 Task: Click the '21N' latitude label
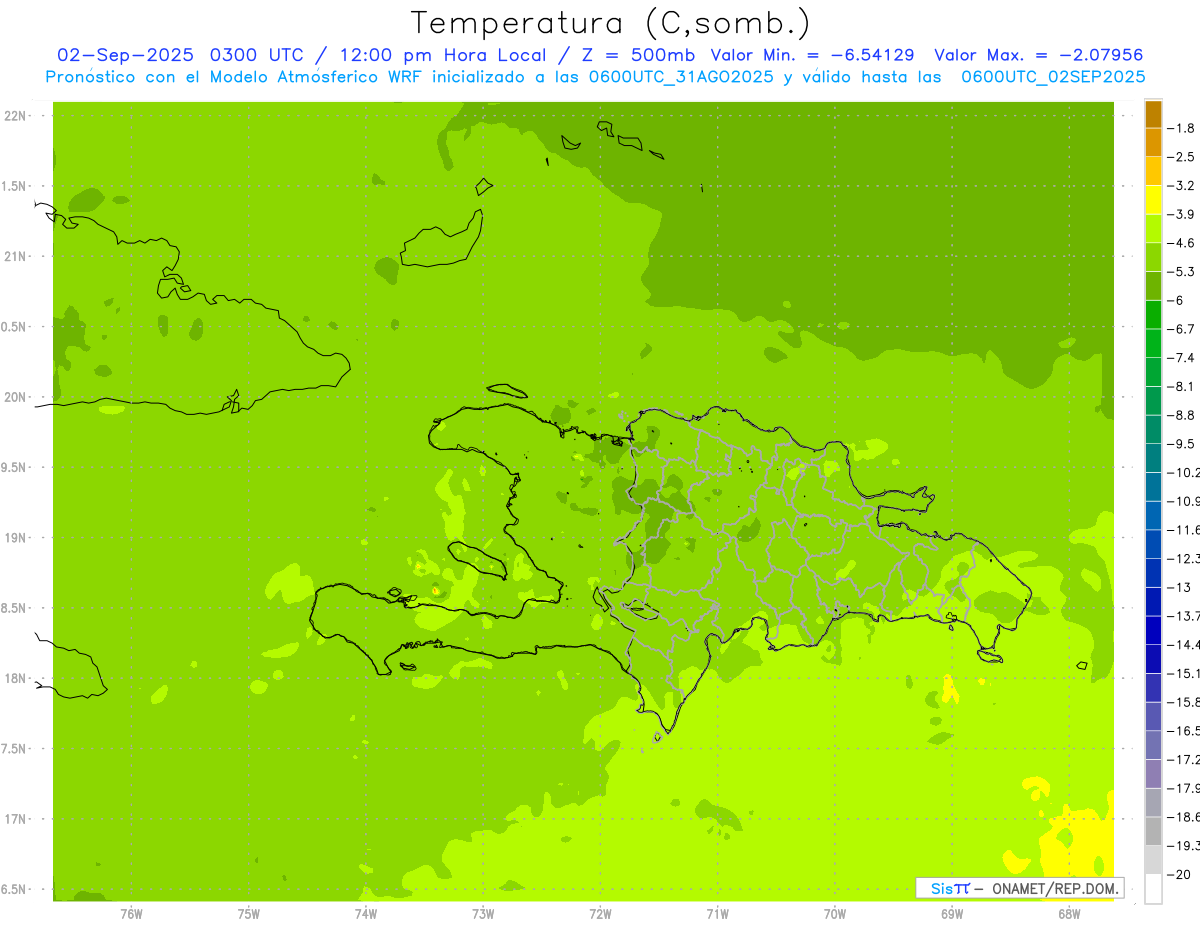15,257
